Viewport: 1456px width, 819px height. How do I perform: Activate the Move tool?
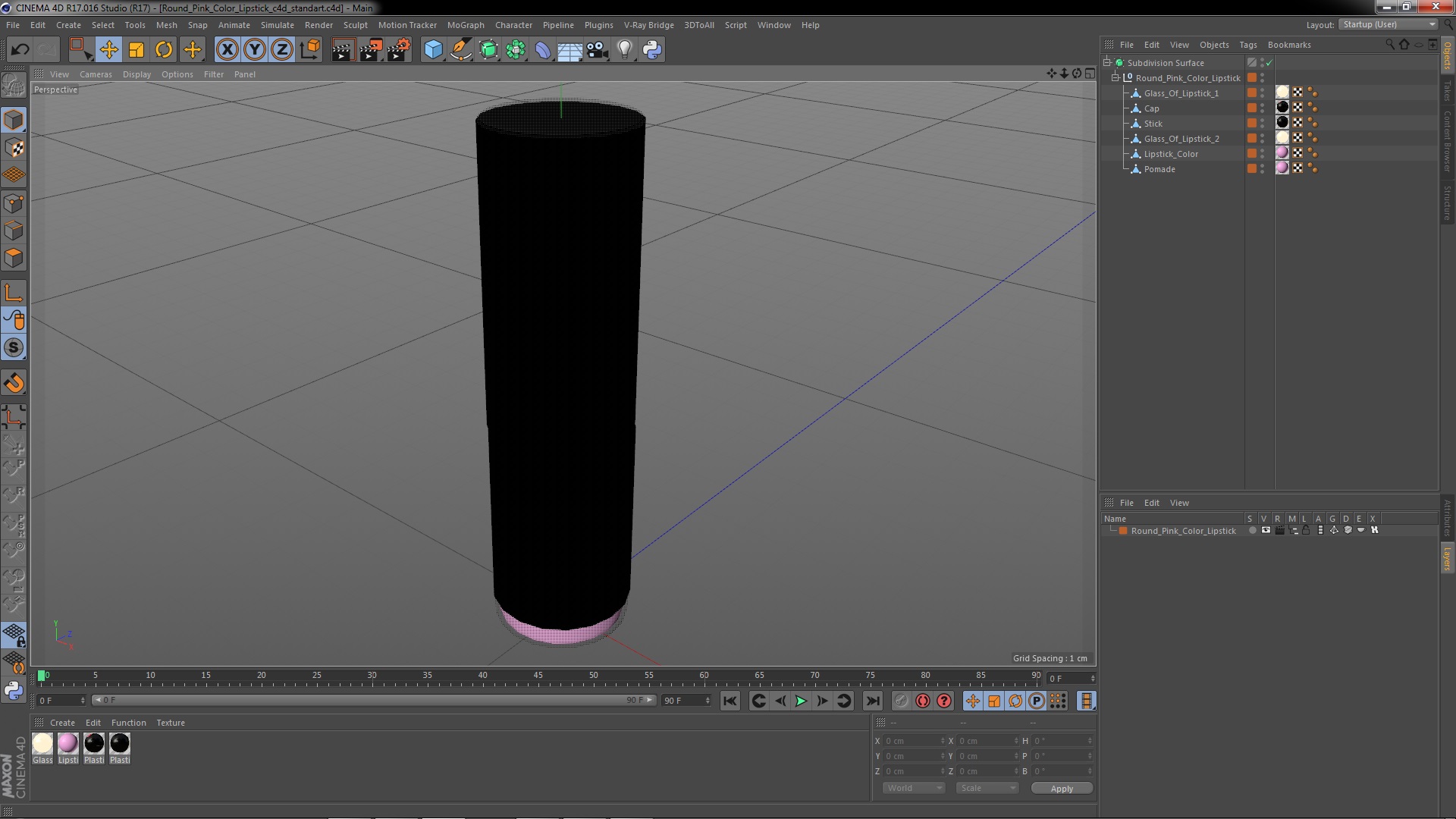coord(108,50)
